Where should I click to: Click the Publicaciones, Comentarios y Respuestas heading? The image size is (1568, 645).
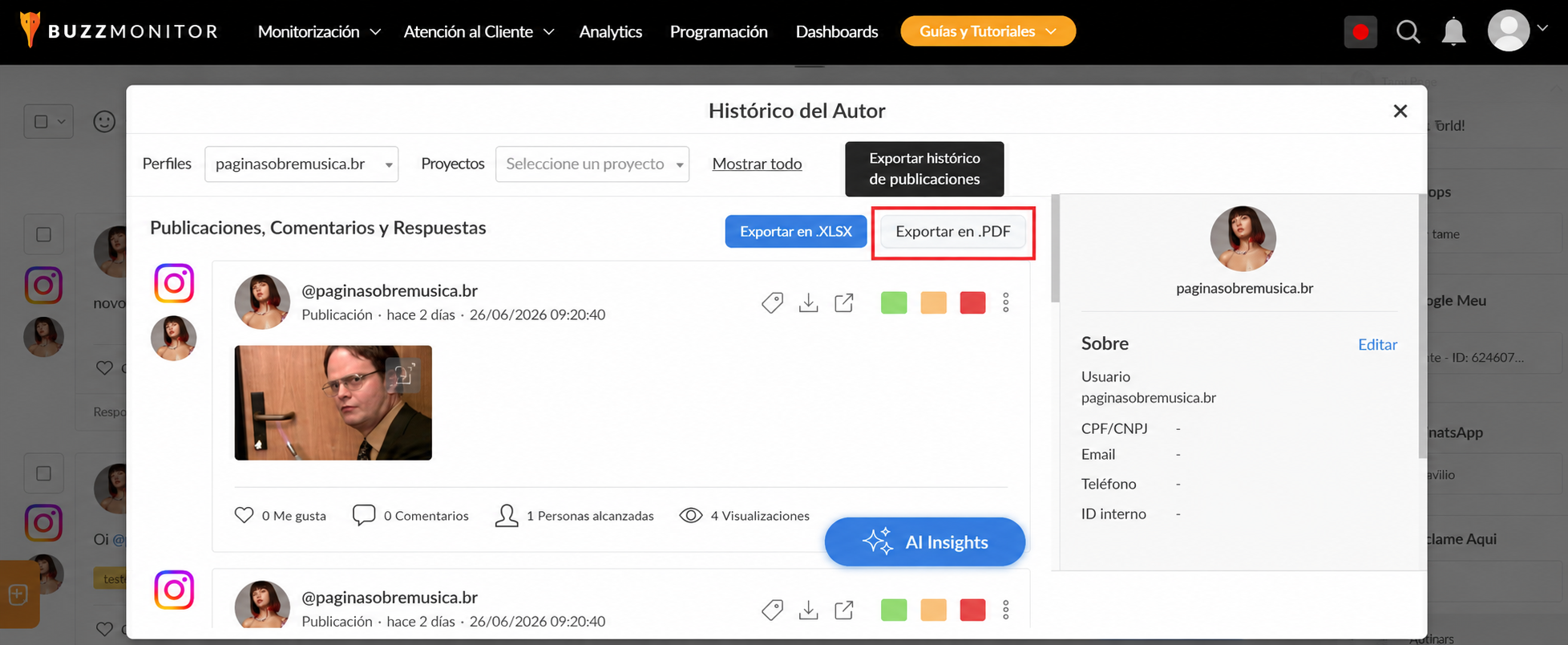pyautogui.click(x=318, y=228)
